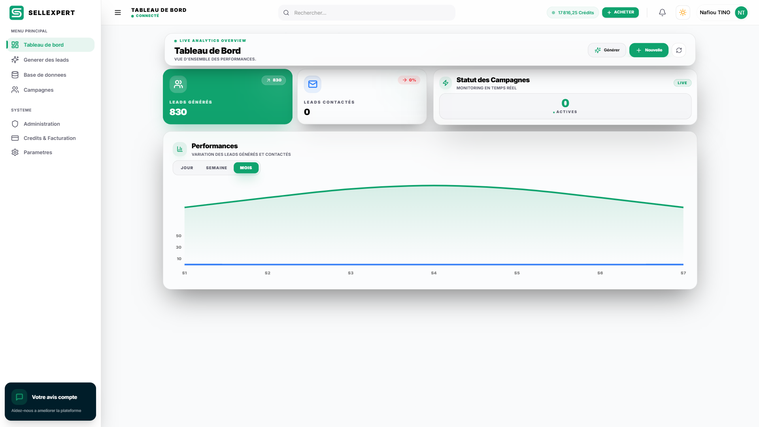Click the chat icon in feedback card
Image resolution: width=759 pixels, height=427 pixels.
(19, 397)
